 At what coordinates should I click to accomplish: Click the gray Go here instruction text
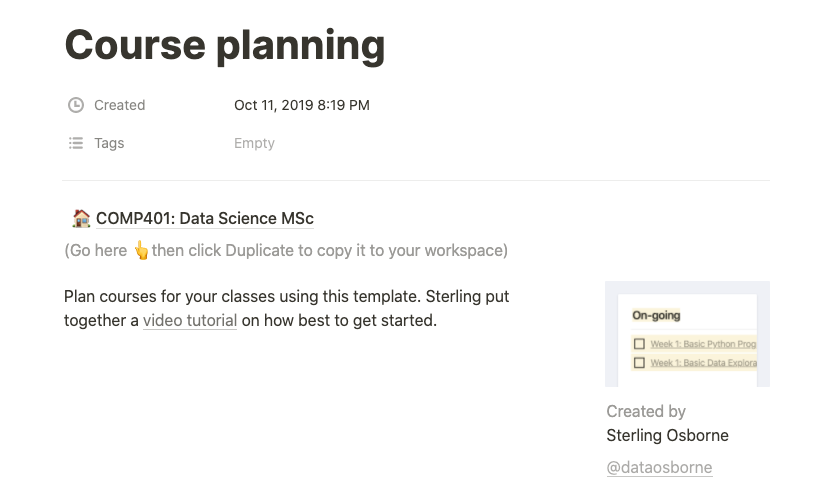(330, 250)
